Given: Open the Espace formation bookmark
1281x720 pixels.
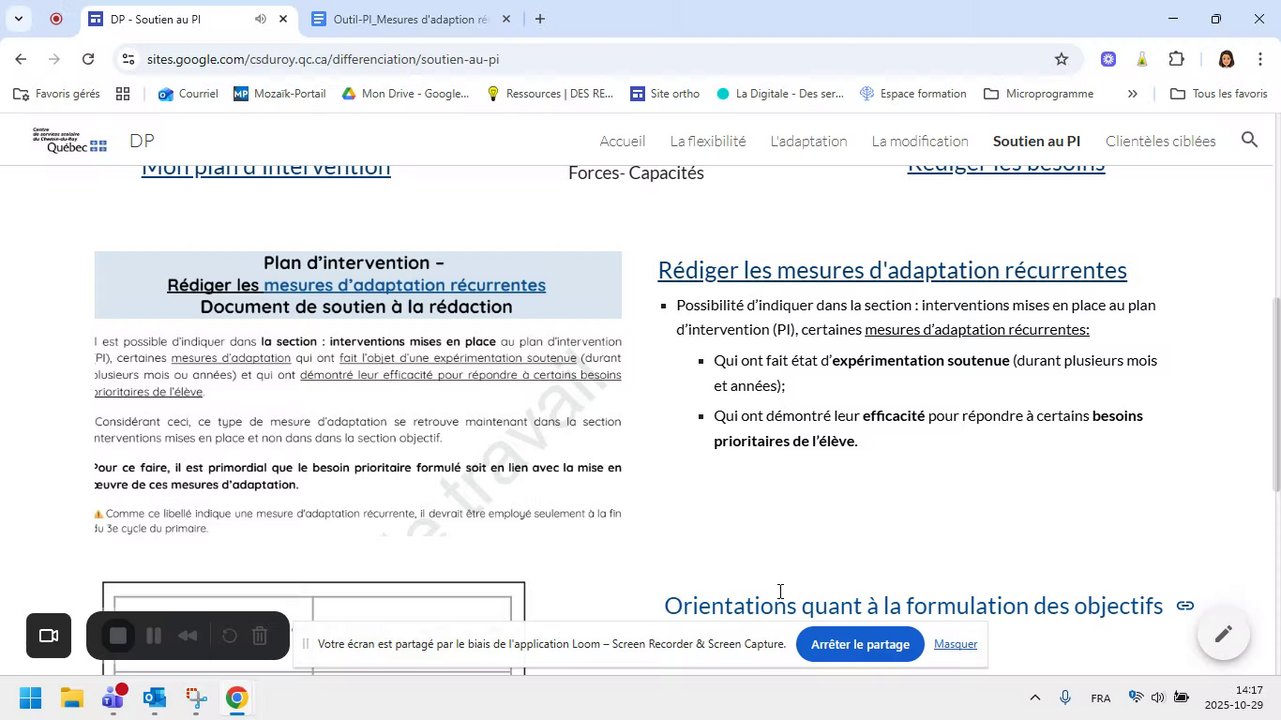Looking at the screenshot, I should 913,94.
